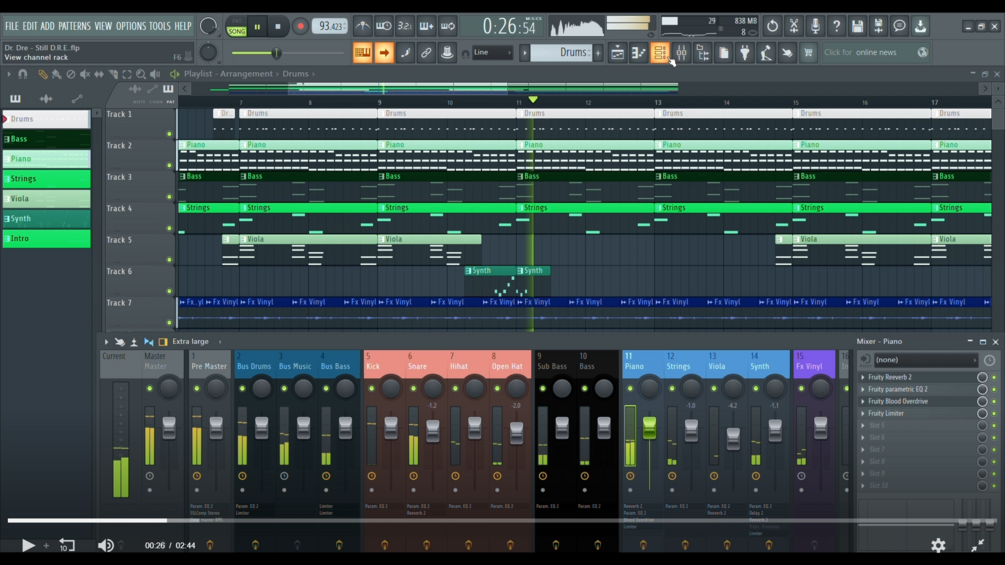The image size is (1005, 565).
Task: Enable typing keyboard to piano icon
Action: (362, 53)
